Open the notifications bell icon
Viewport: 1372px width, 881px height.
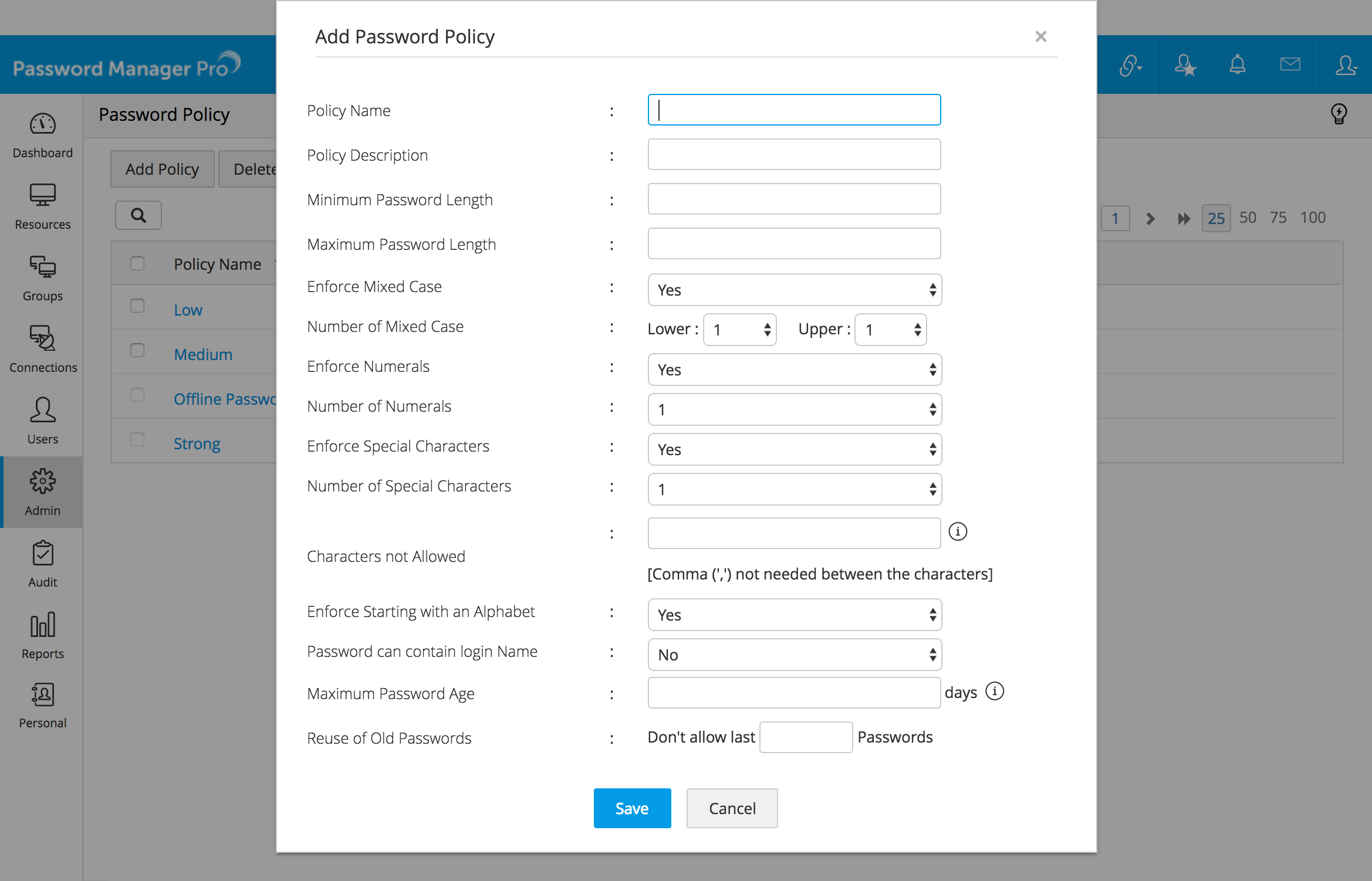(1238, 65)
